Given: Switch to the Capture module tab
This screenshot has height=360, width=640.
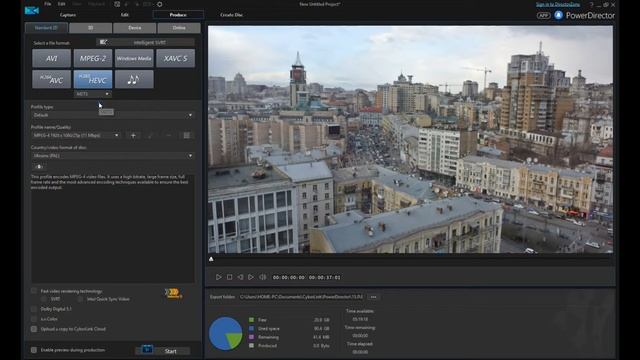Looking at the screenshot, I should 68,15.
